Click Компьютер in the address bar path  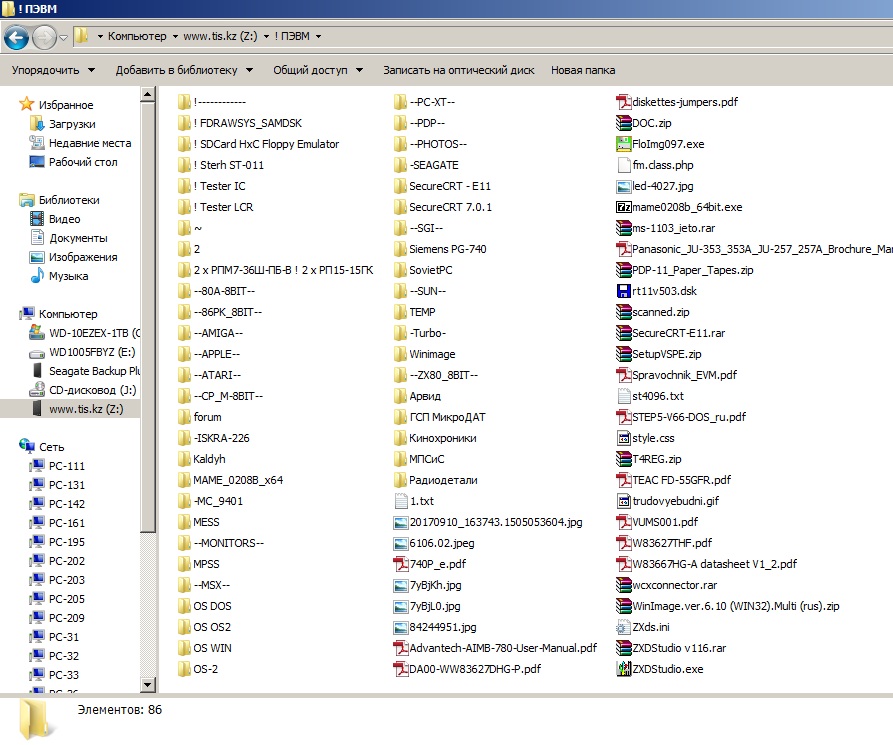[137, 36]
